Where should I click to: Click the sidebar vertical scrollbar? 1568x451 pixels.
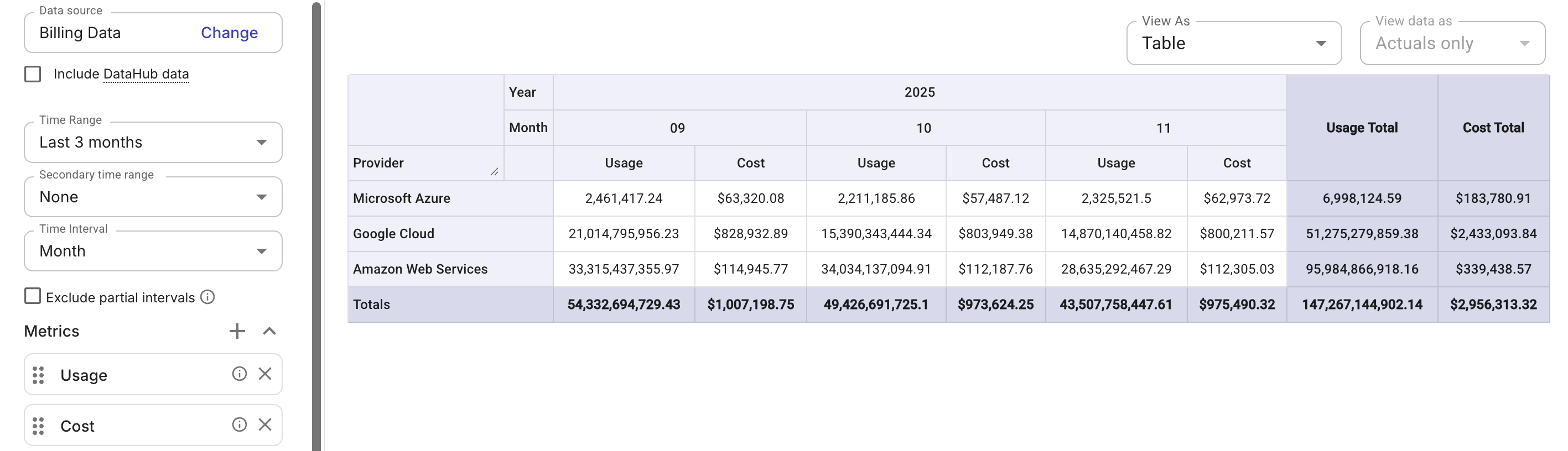pyautogui.click(x=316, y=225)
